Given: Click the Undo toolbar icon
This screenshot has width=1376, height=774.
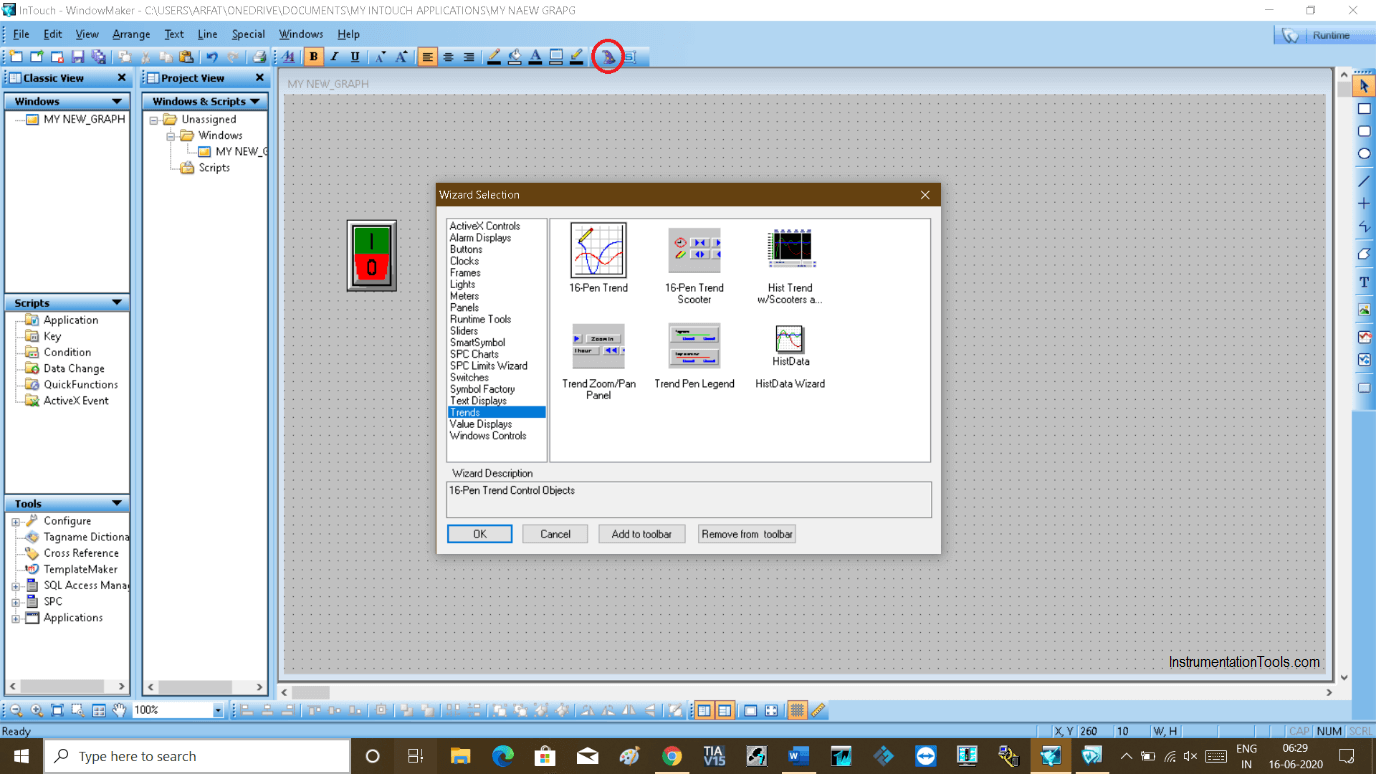Looking at the screenshot, I should pos(212,57).
